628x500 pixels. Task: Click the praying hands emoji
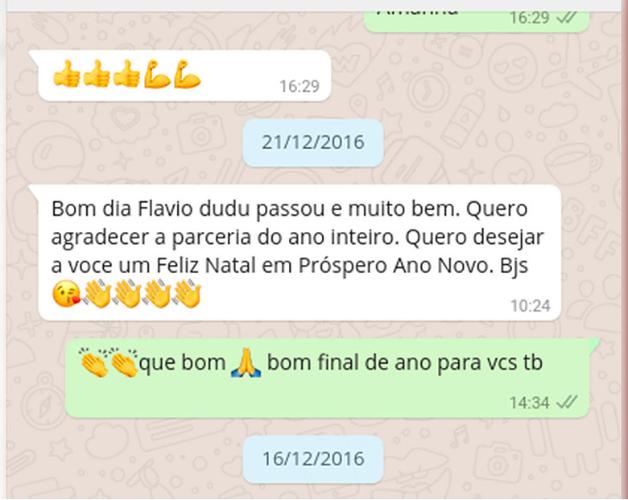[246, 363]
